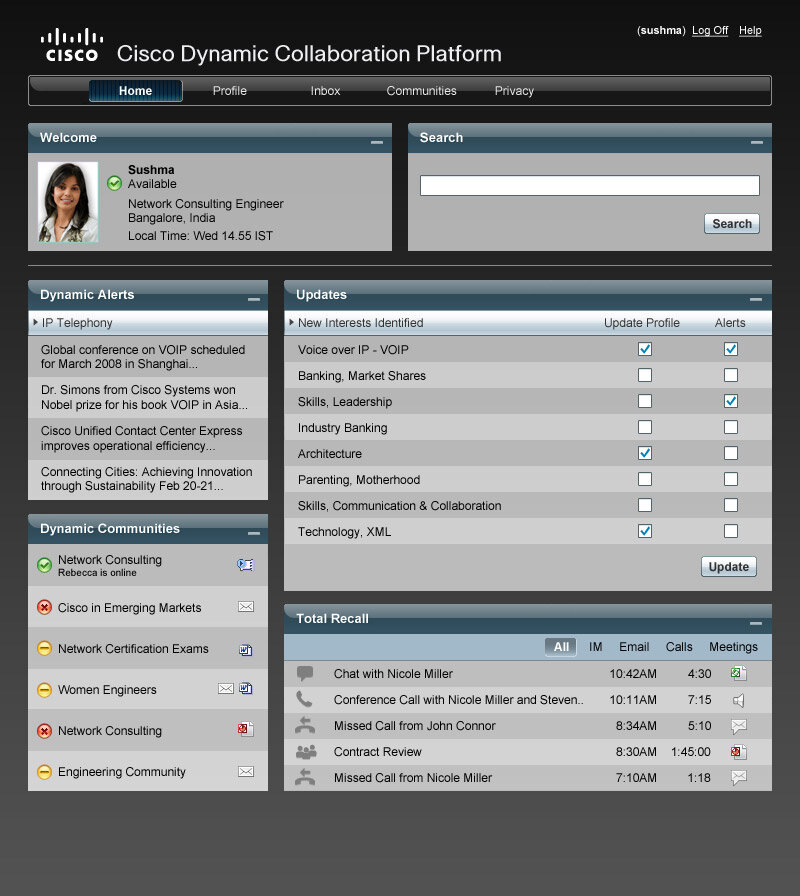This screenshot has width=800, height=896.
Task: Click the yellow status icon for Women Engineers
Action: [44, 690]
